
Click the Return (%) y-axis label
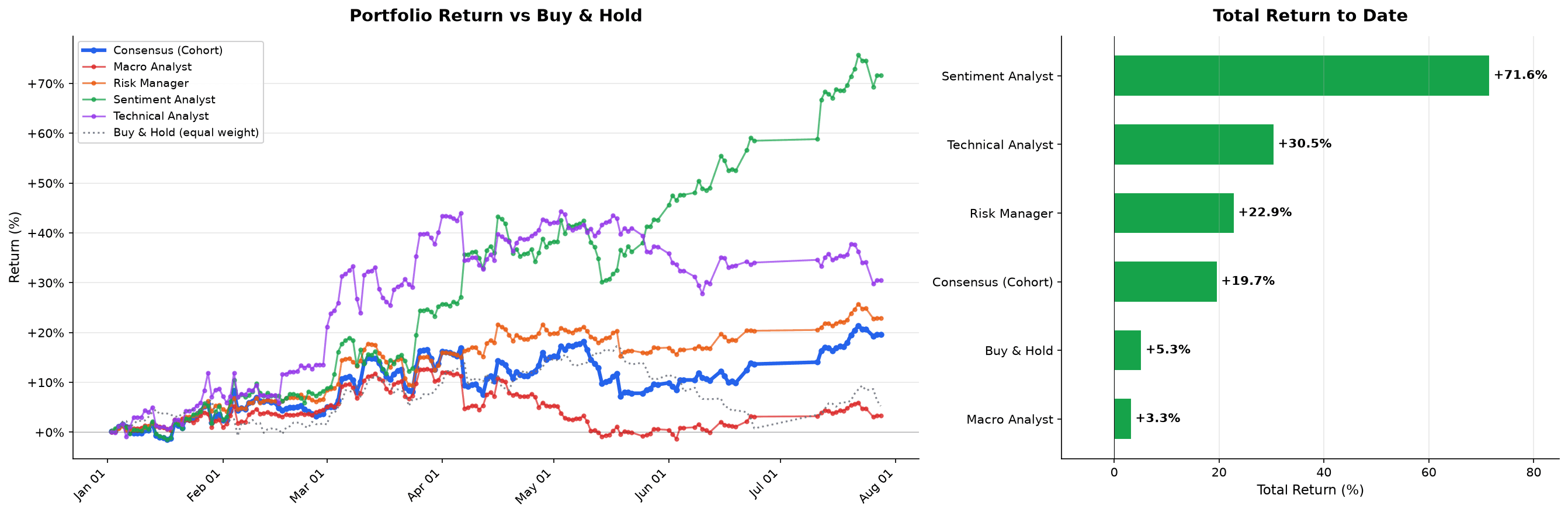[15, 247]
